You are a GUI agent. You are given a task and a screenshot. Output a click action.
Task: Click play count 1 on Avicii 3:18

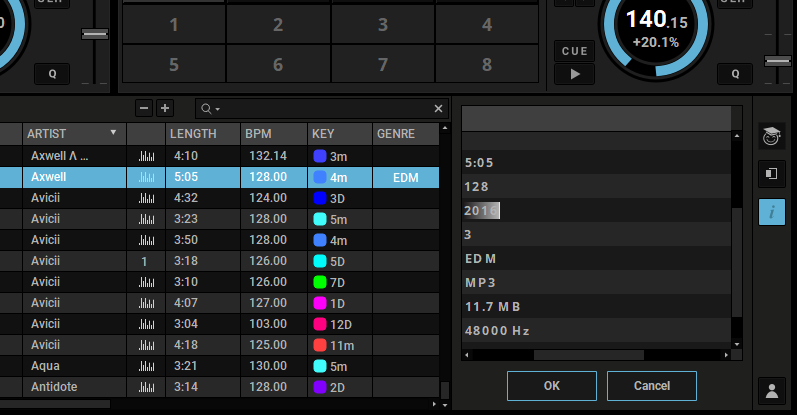tap(144, 261)
